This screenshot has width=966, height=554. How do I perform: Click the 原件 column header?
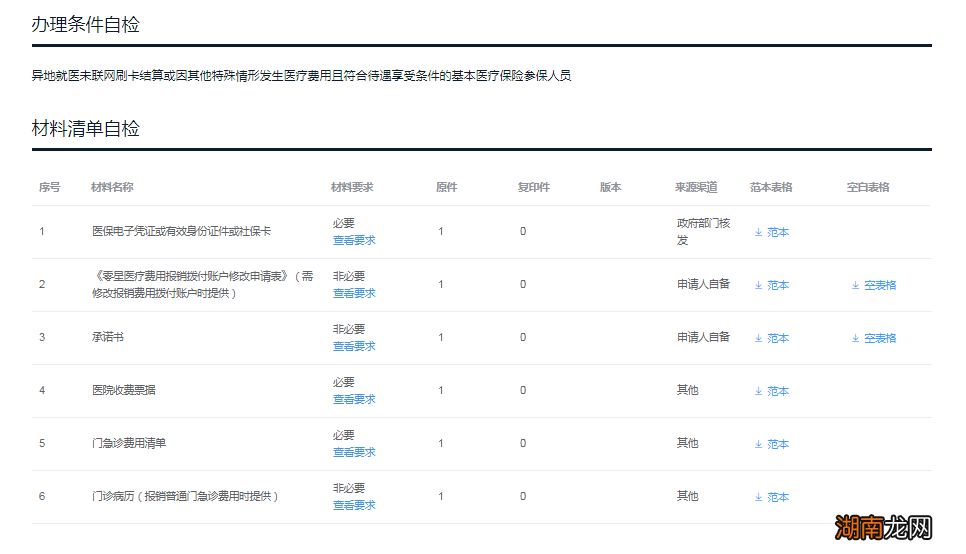(447, 187)
